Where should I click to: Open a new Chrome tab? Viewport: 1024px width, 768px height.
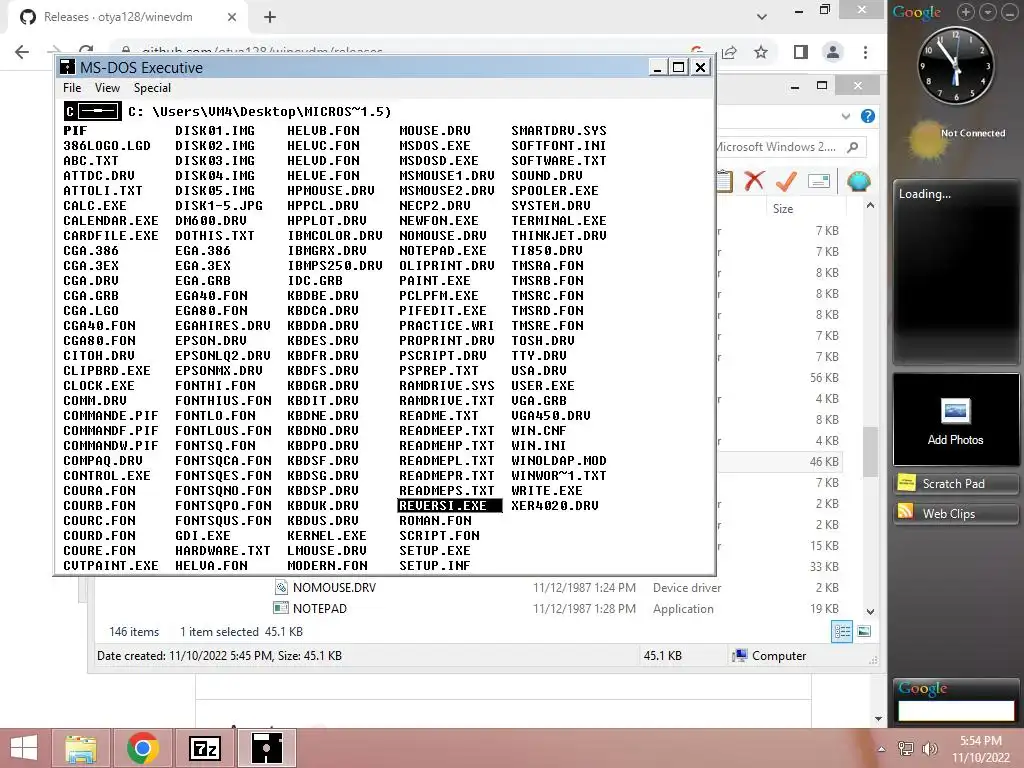pos(270,17)
